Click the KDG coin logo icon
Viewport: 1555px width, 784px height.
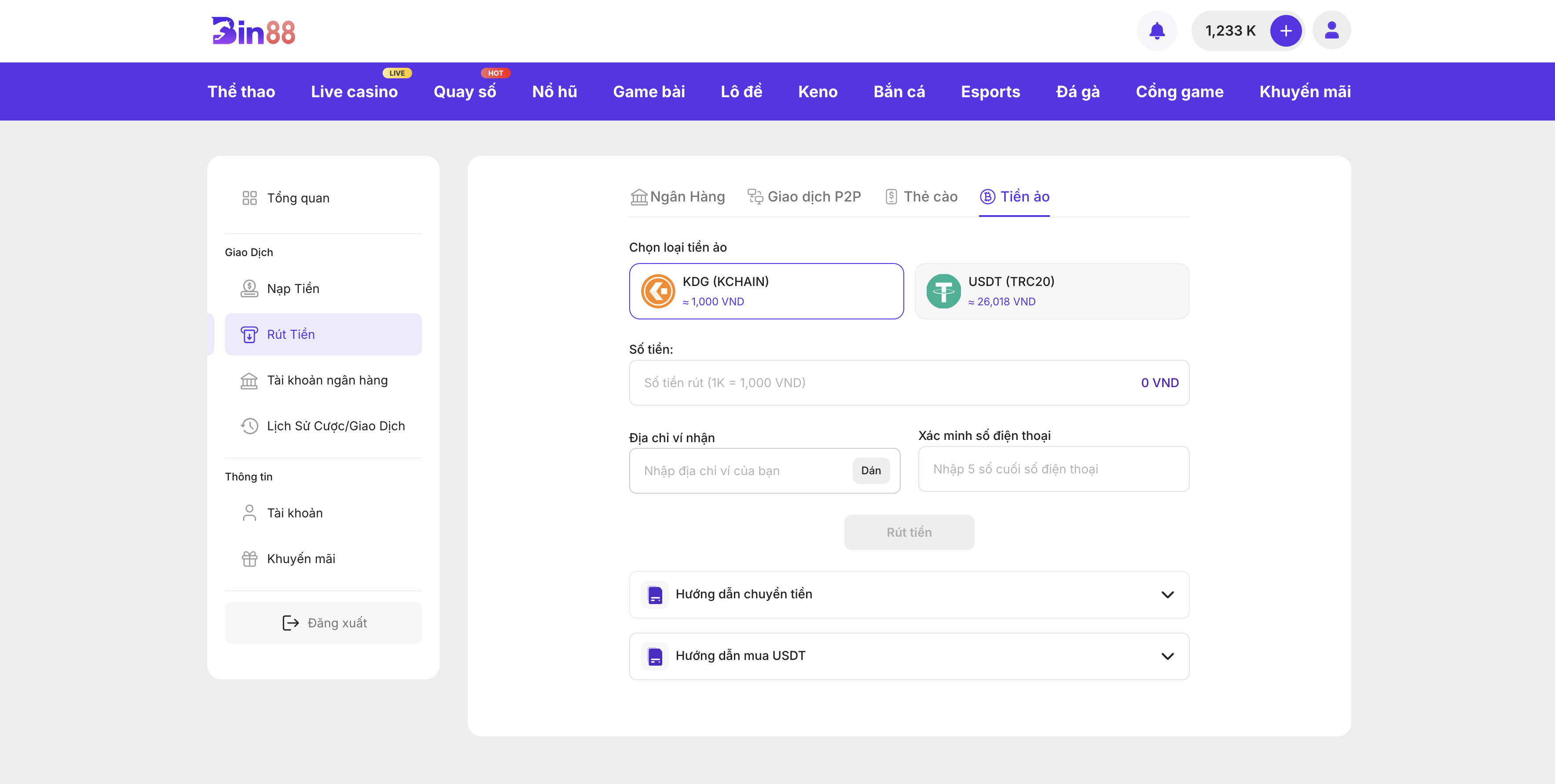coord(657,292)
